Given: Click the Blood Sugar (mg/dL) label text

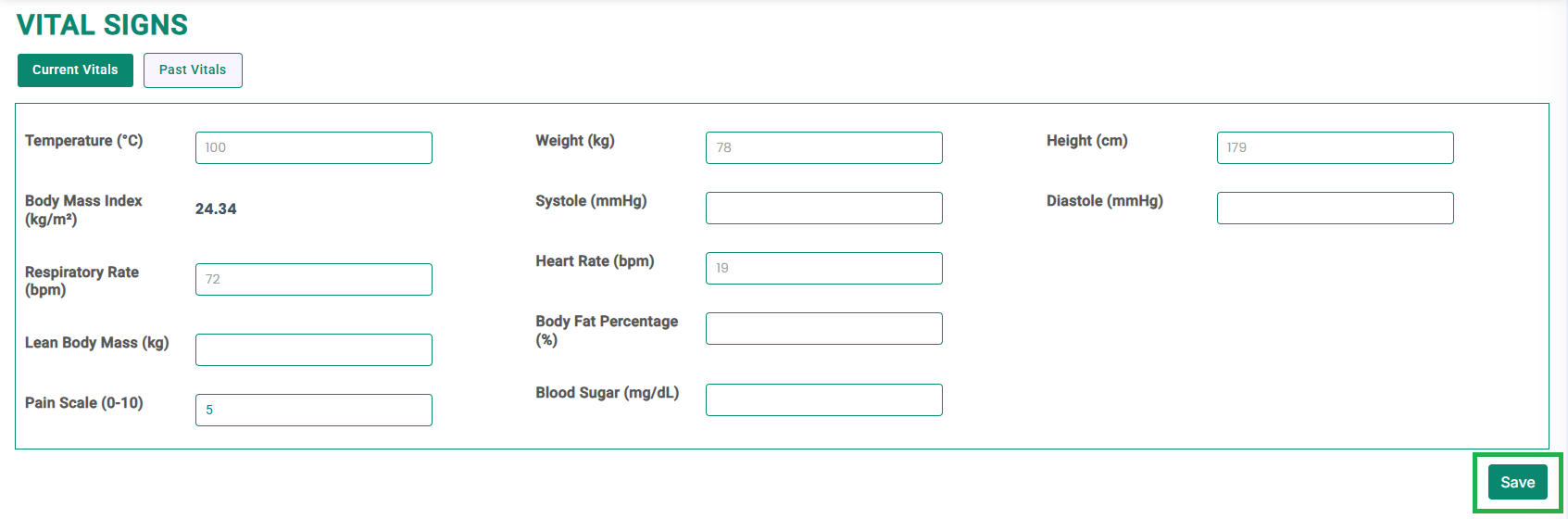Looking at the screenshot, I should click(x=608, y=393).
